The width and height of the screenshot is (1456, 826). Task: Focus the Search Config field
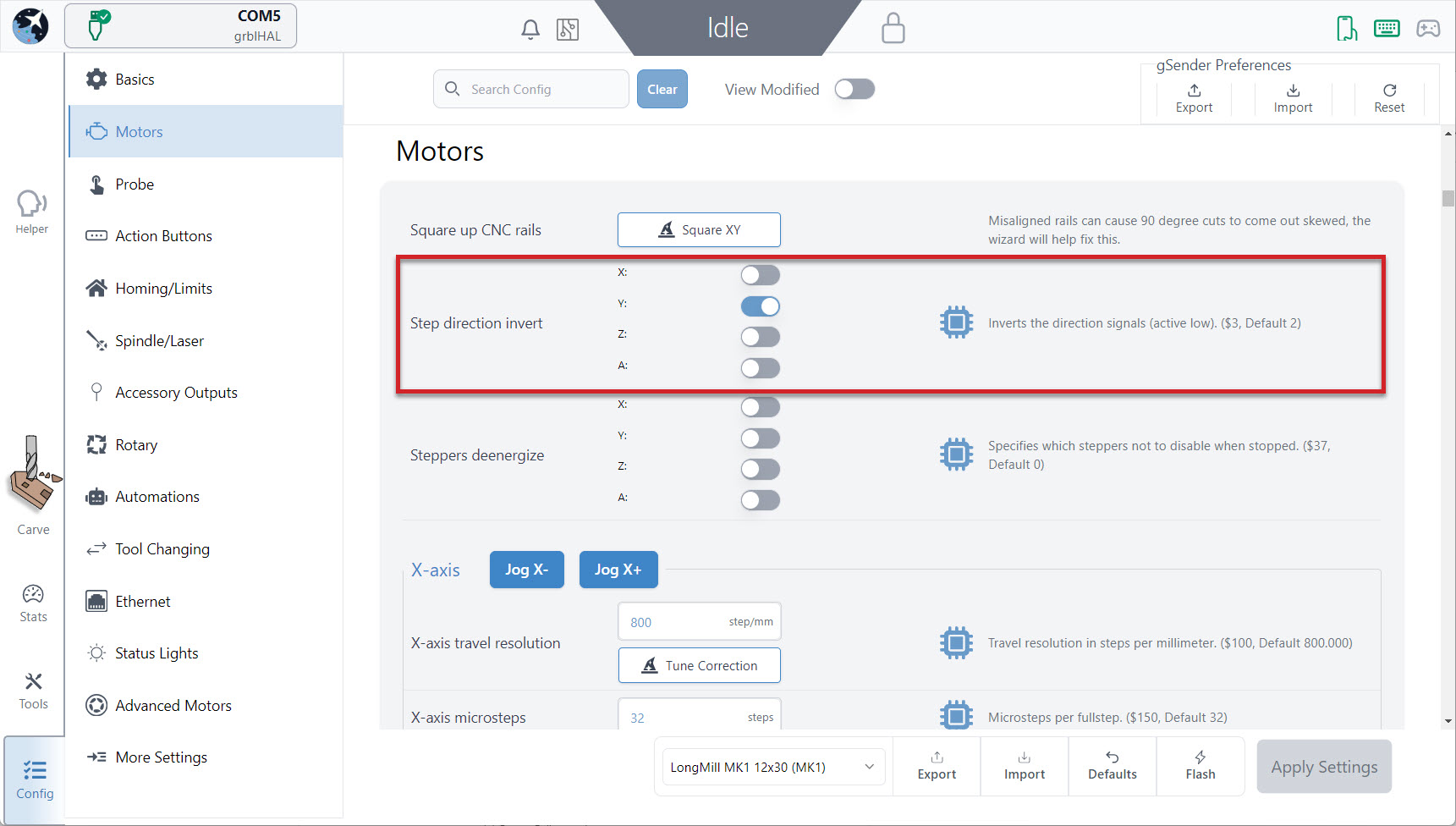(531, 89)
